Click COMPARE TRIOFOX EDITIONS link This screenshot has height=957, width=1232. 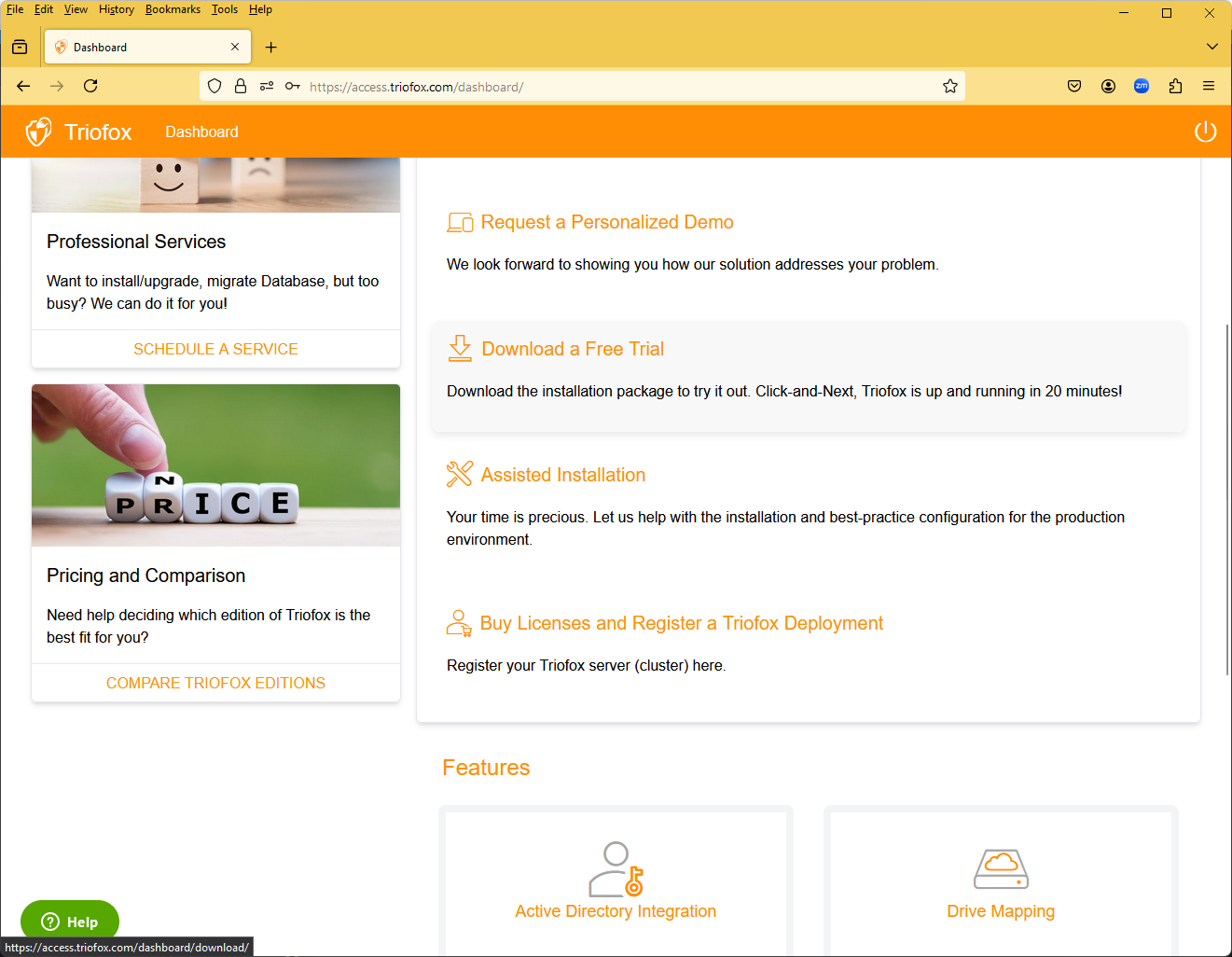tap(215, 683)
